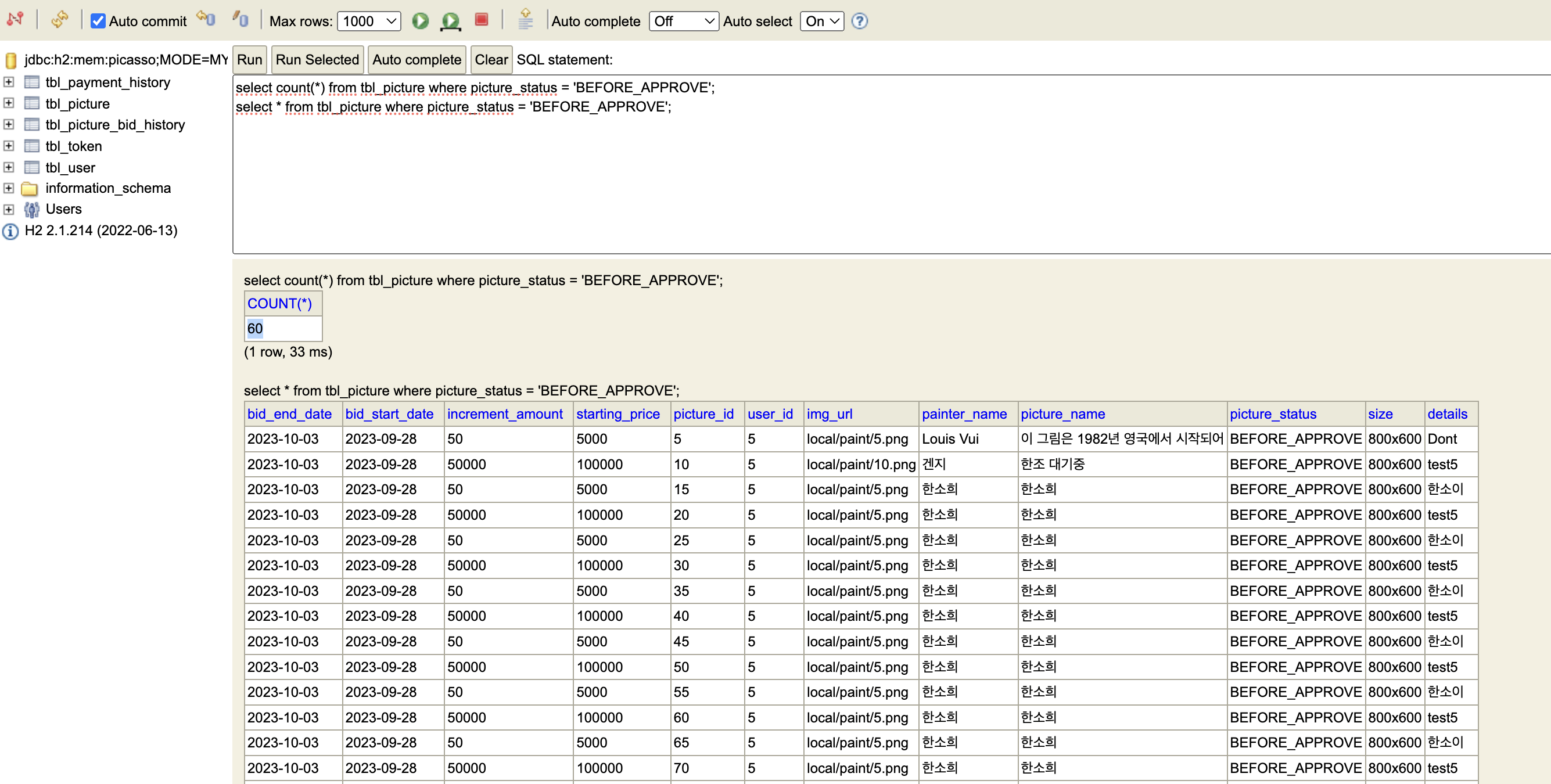1551x784 pixels.
Task: Expand the information_schema folder node
Action: coord(9,188)
